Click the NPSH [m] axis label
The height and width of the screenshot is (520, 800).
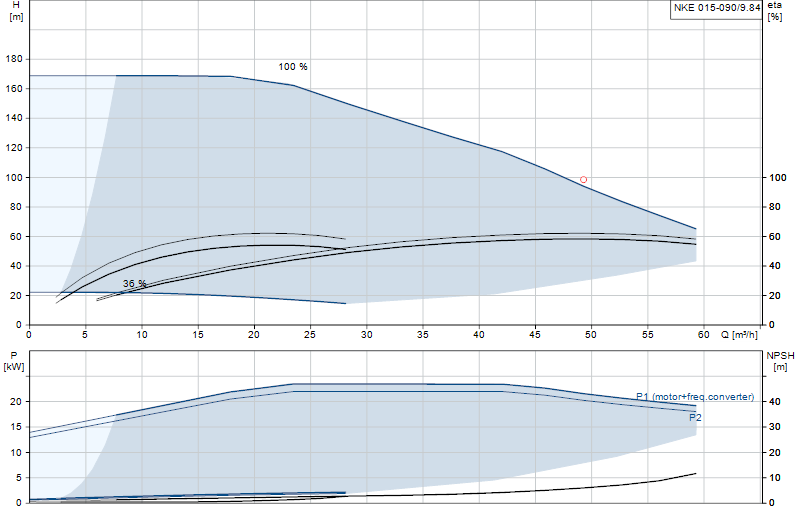tap(780, 361)
